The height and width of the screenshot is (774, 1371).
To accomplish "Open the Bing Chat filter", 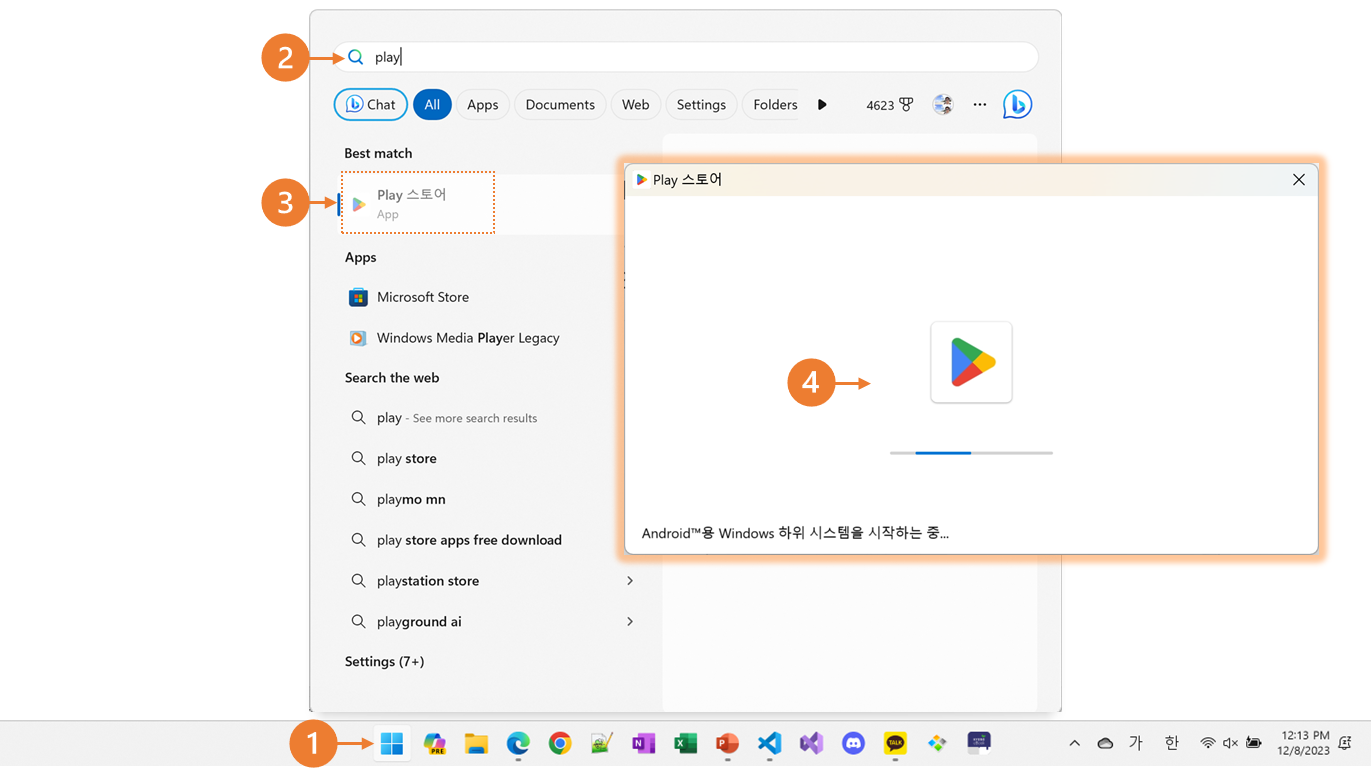I will pos(370,104).
